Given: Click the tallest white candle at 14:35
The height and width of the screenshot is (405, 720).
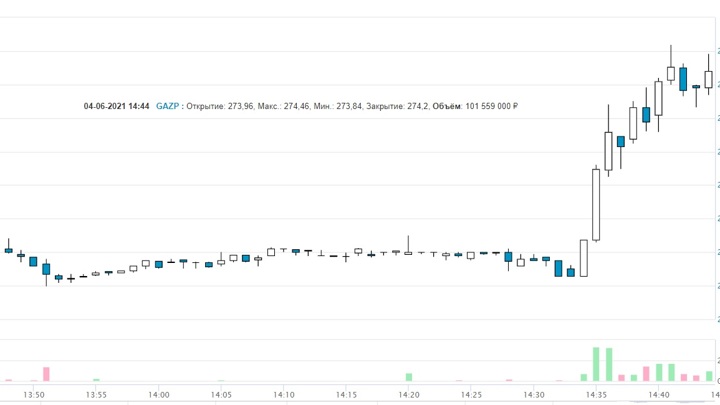Looking at the screenshot, I should [x=596, y=205].
